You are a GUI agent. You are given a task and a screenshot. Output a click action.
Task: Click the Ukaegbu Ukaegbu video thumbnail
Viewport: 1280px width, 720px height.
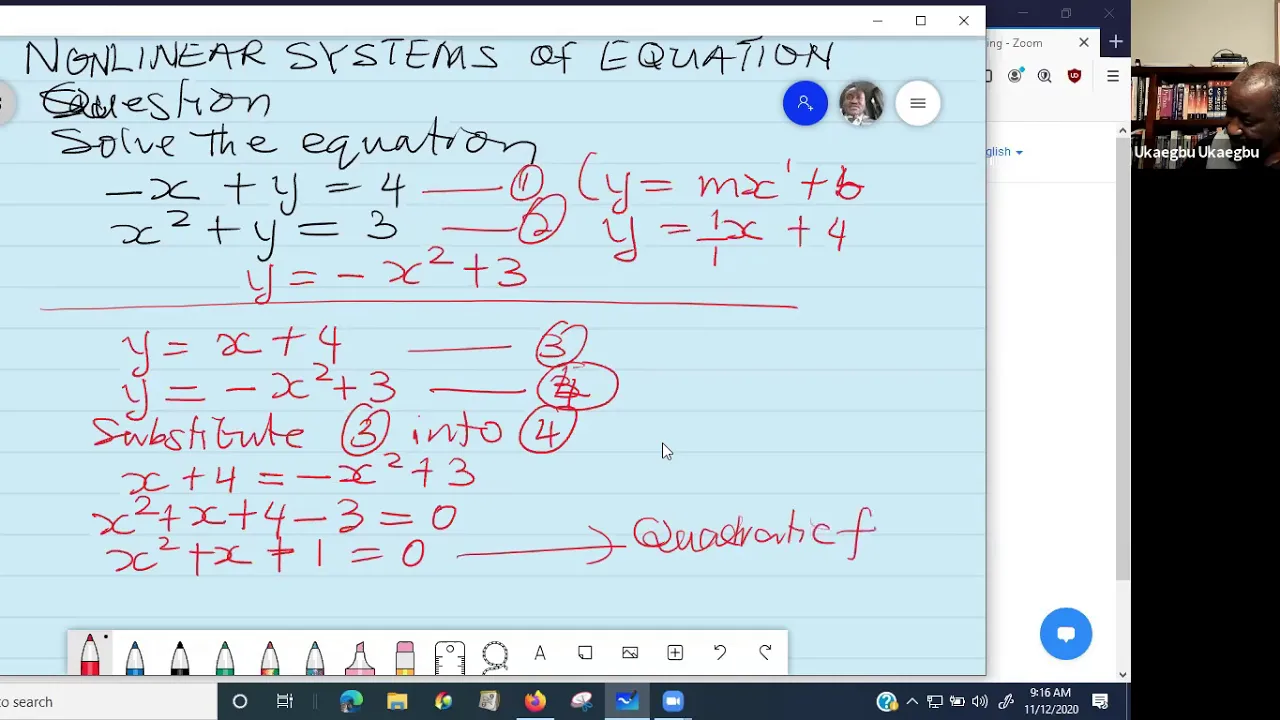tap(1205, 83)
